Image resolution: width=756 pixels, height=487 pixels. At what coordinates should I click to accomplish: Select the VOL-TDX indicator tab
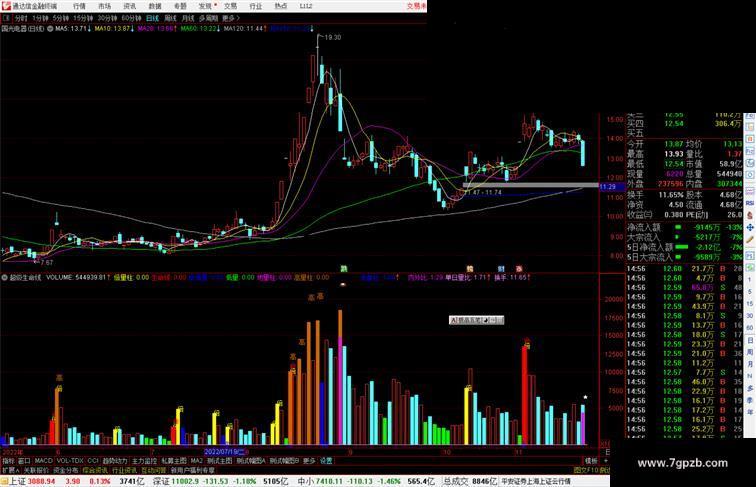[70, 461]
